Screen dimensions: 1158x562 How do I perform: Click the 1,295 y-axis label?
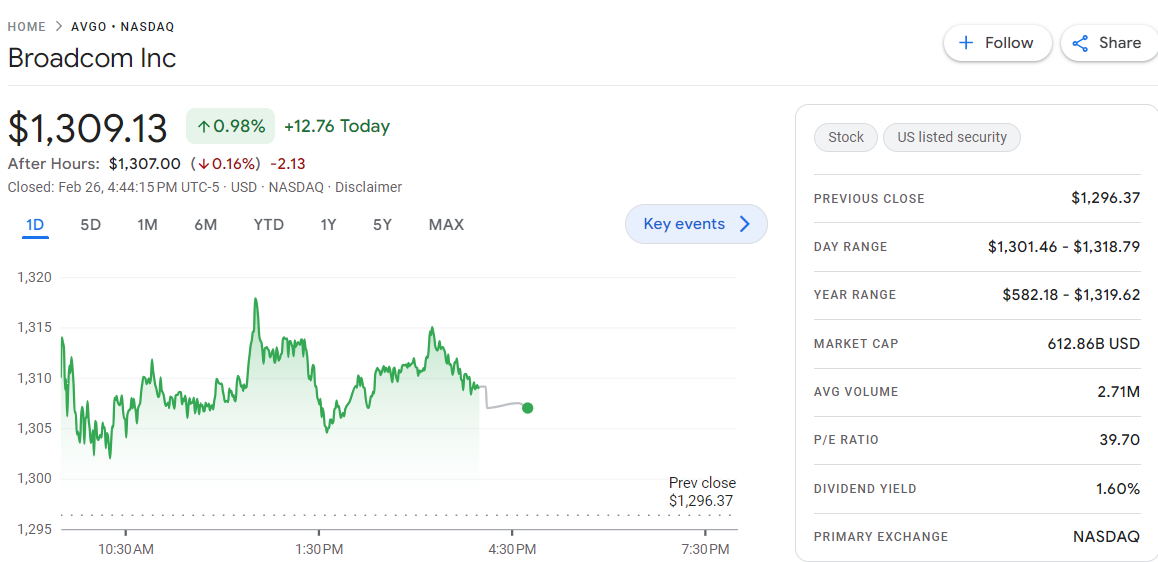[32, 530]
